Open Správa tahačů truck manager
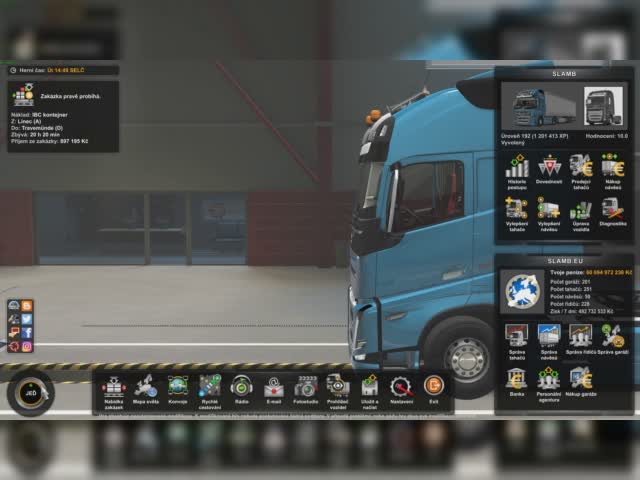The image size is (640, 480). click(x=517, y=342)
